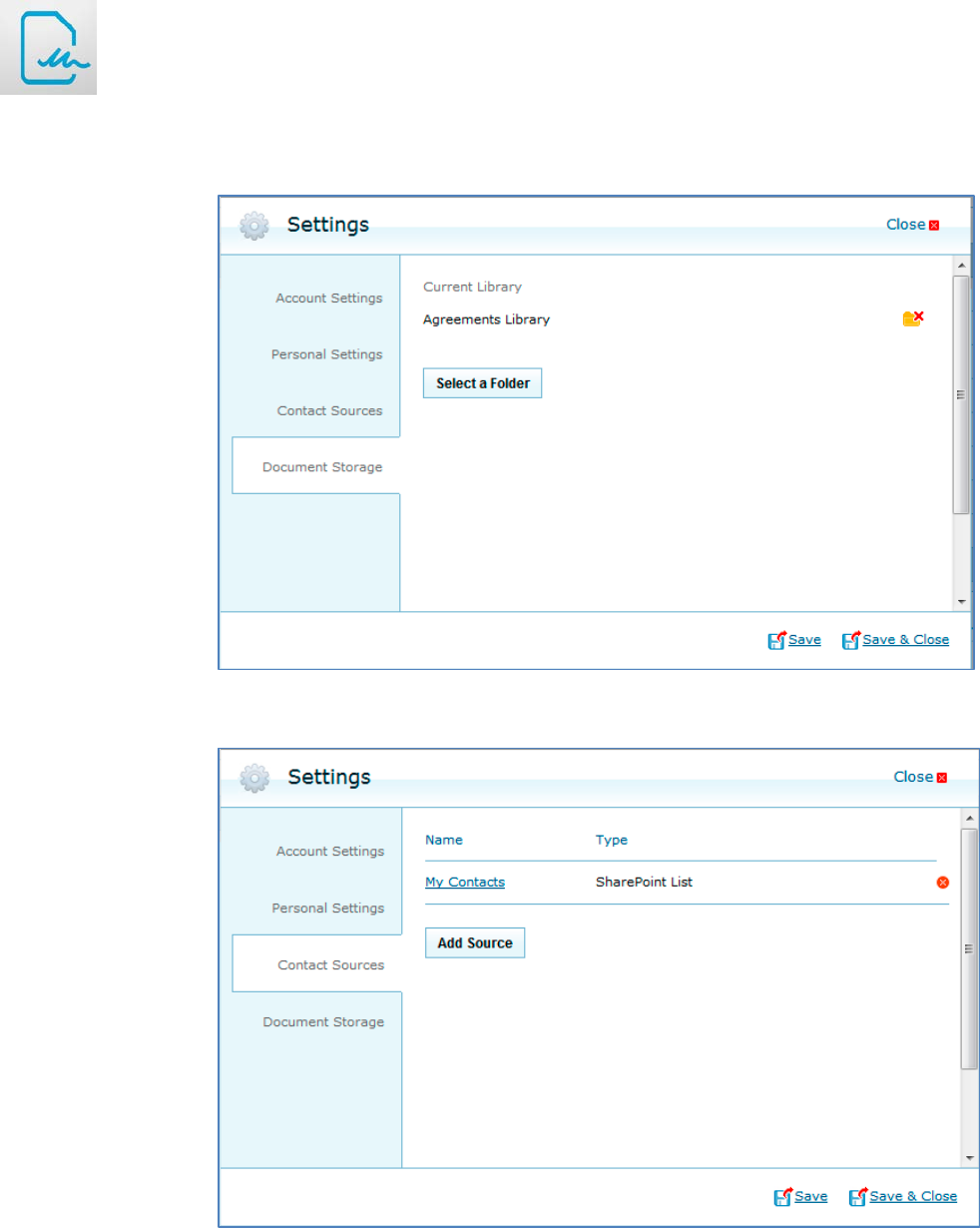
Task: Click scroll down arrow in Contact Sources window
Action: click(x=968, y=1157)
